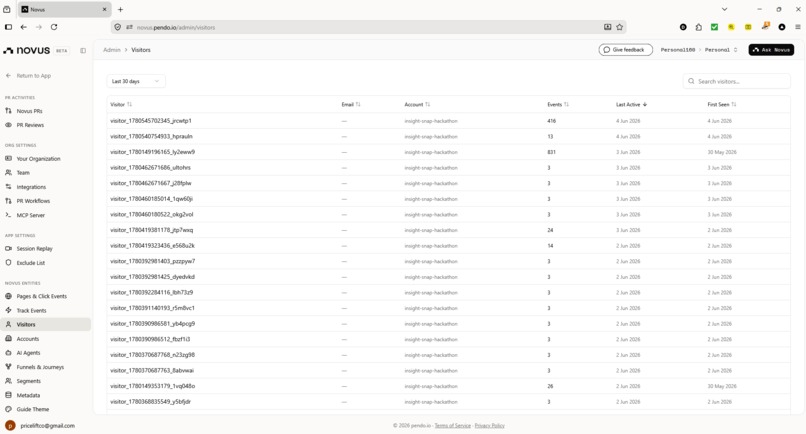Open Team page icon

point(8,173)
